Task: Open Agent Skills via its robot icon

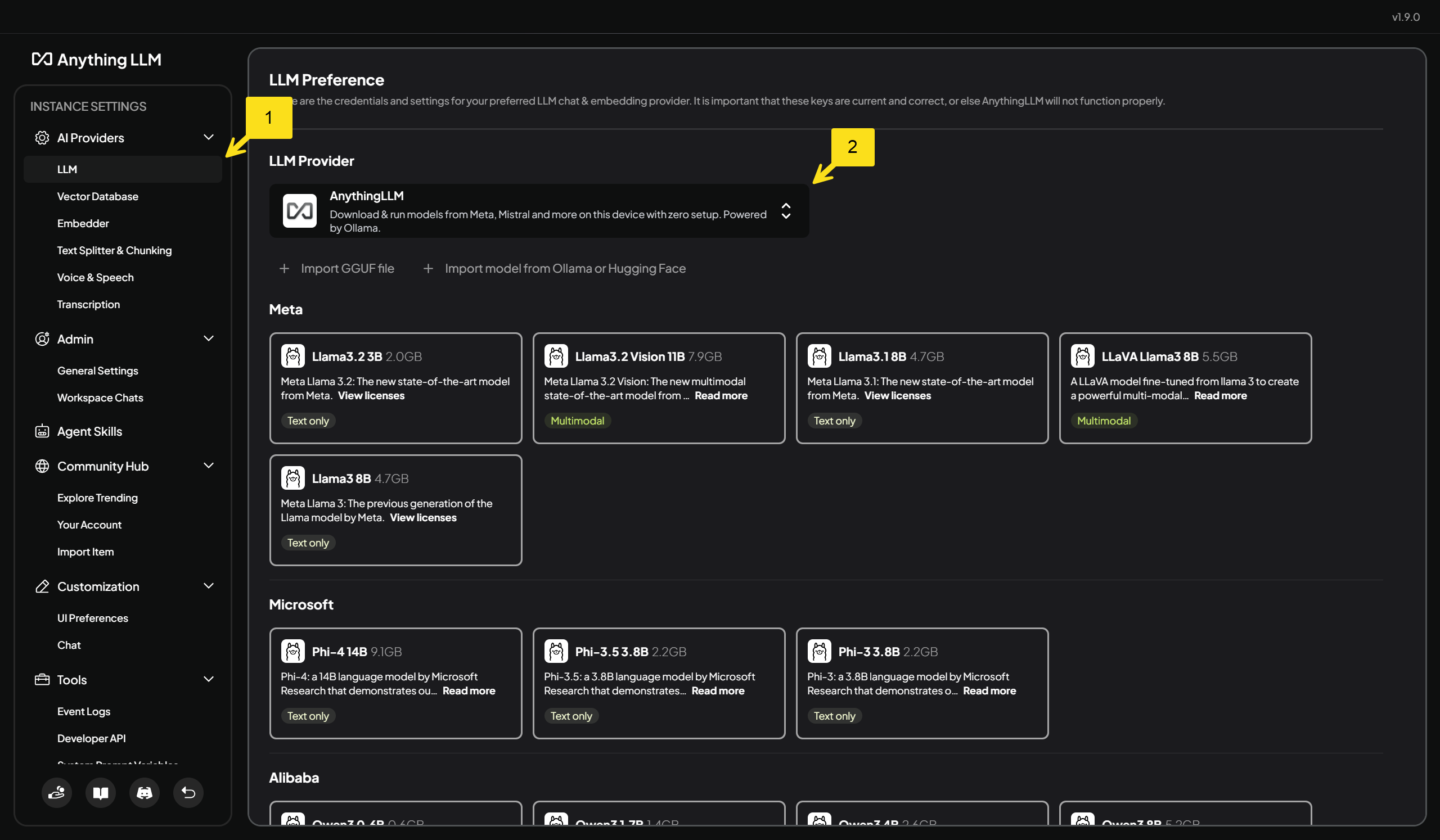Action: pyautogui.click(x=42, y=431)
